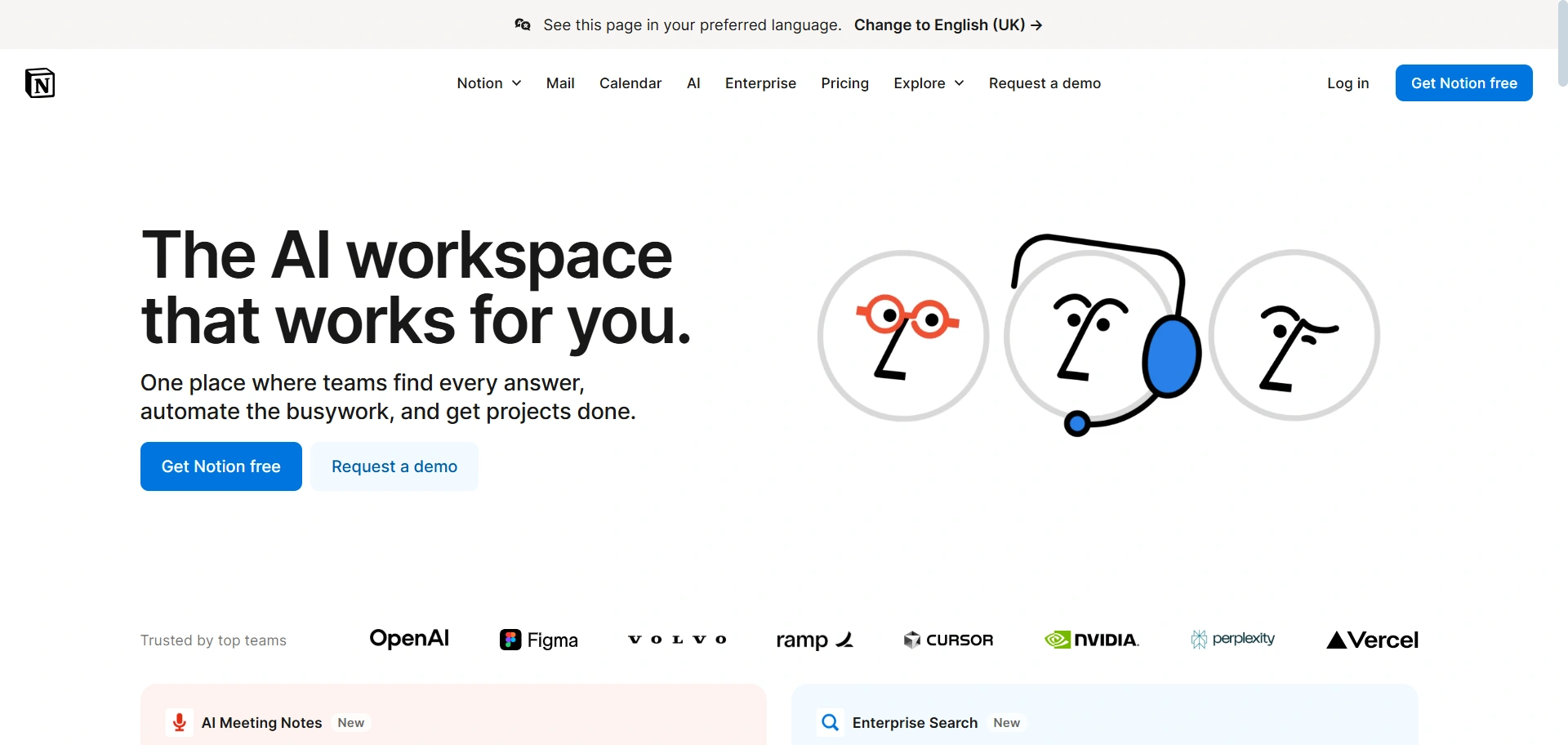
Task: Click the Enterprise Search magnifier icon
Action: 831,722
